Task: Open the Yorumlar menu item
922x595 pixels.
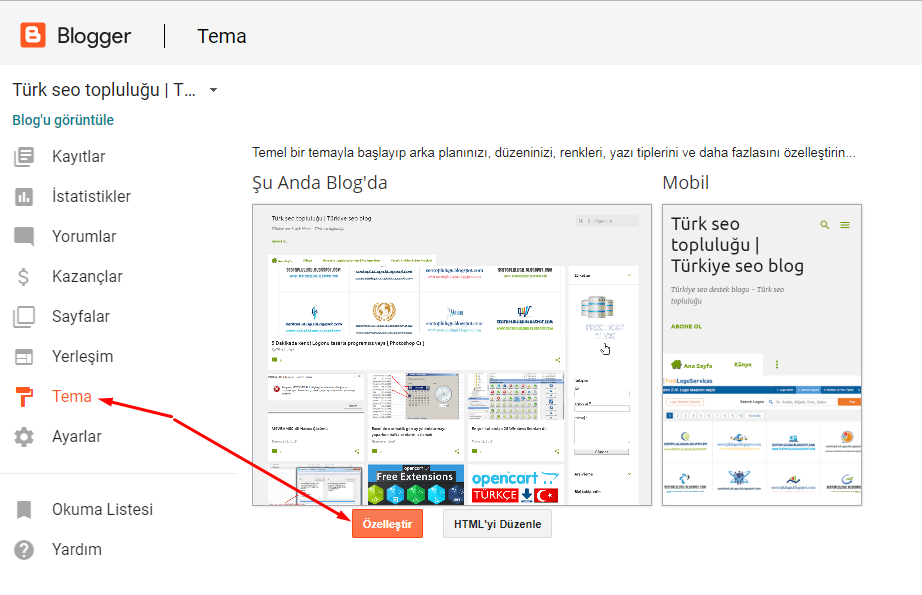Action: 84,236
